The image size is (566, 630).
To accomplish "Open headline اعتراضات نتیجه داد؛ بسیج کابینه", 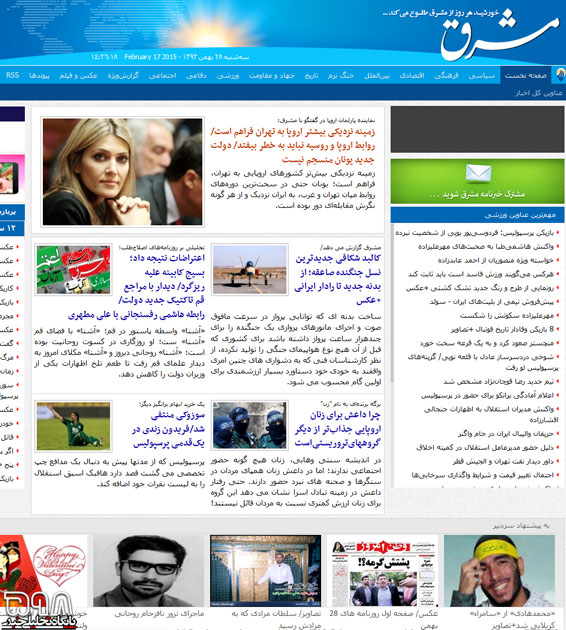I will tap(137, 286).
